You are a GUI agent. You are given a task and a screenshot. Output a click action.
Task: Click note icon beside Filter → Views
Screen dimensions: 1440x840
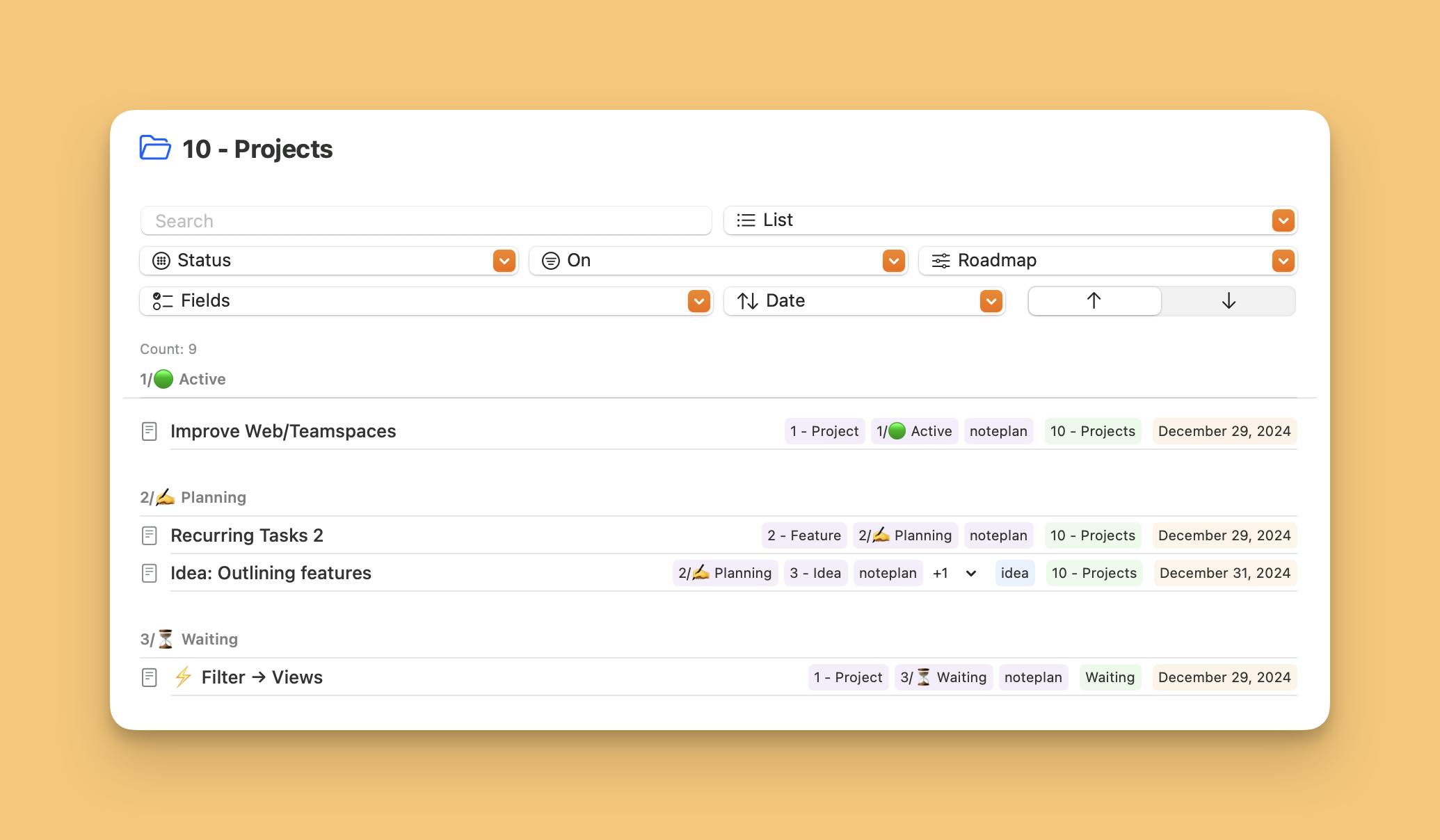click(x=149, y=677)
